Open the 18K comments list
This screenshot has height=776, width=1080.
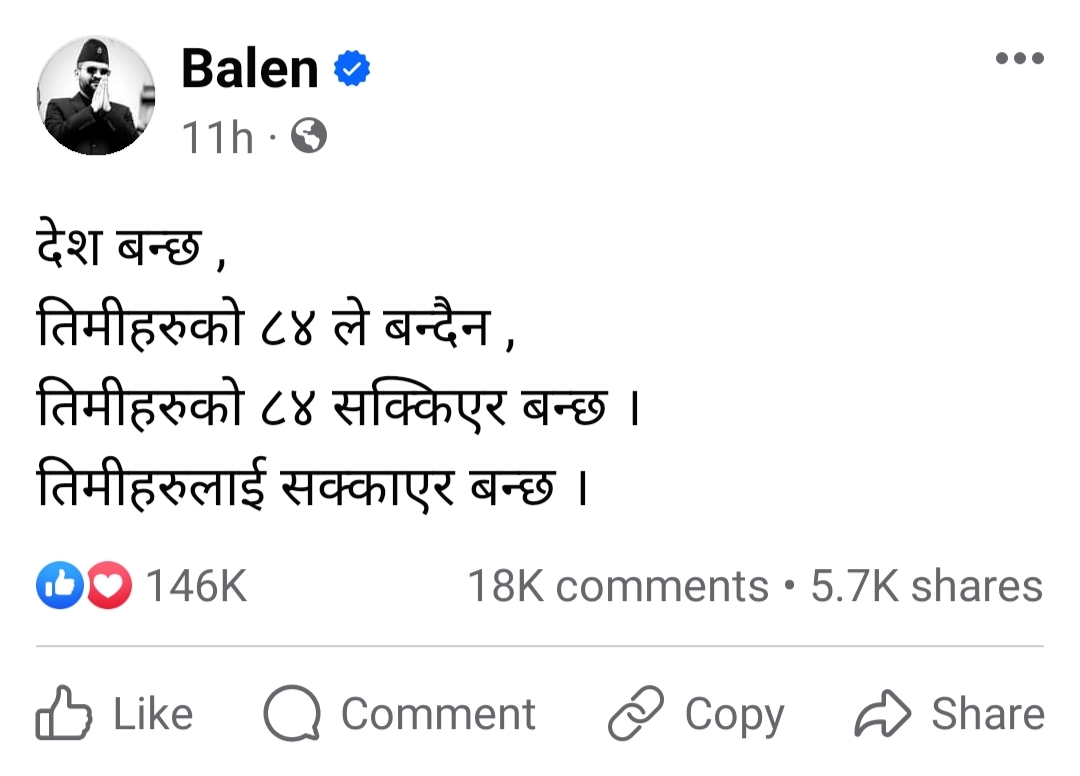(618, 586)
